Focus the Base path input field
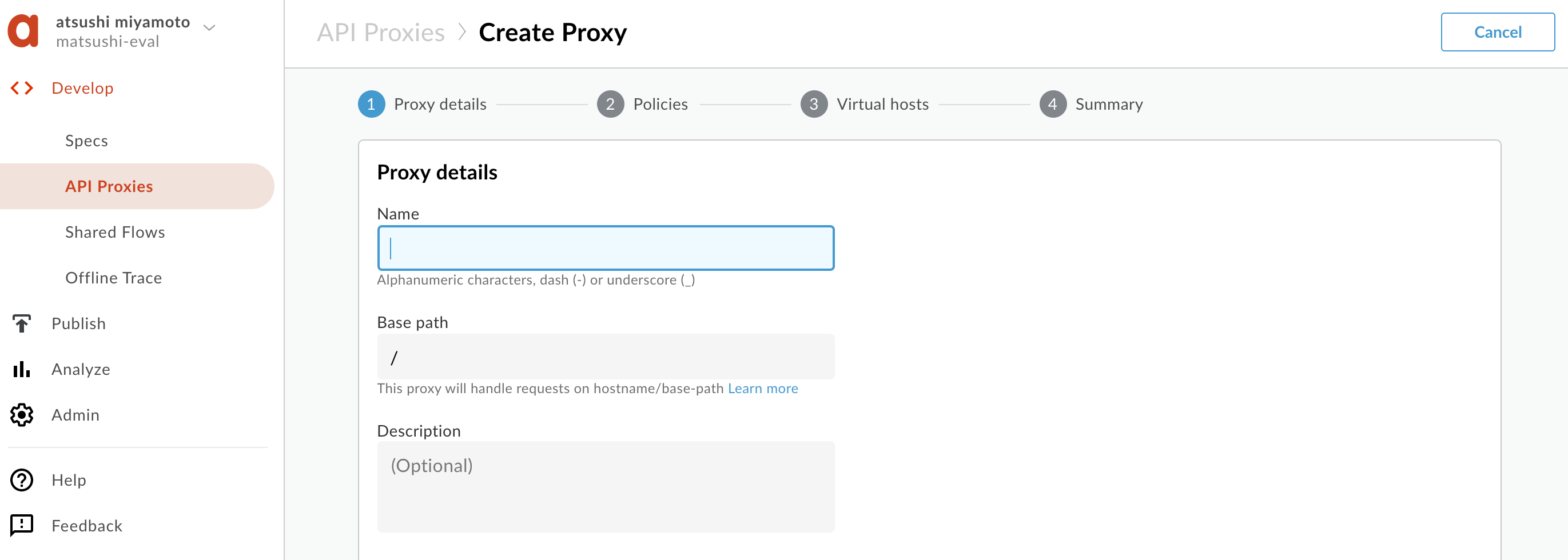The image size is (1568, 560). click(x=606, y=357)
